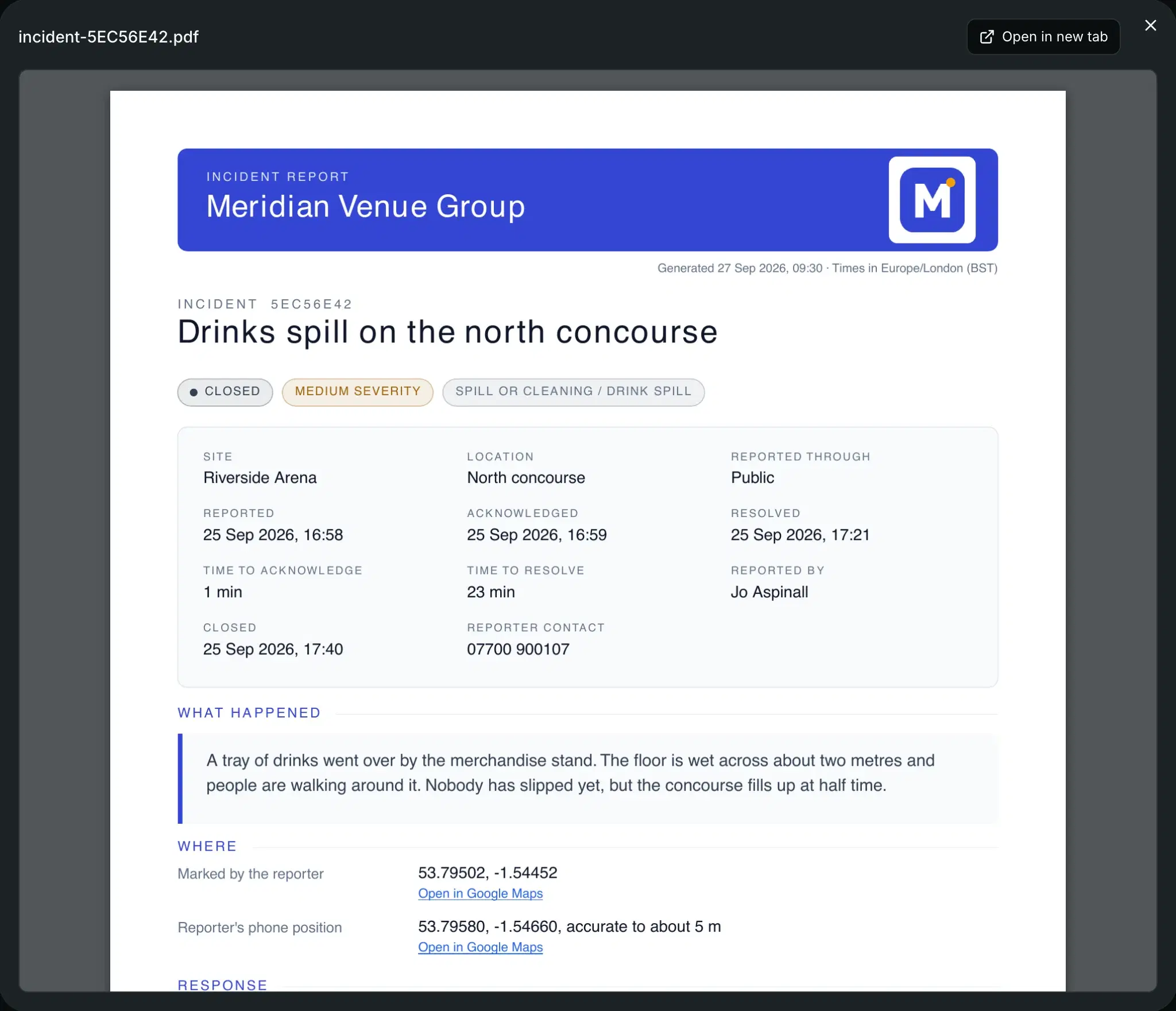Click the Meridian Venue Group heading
This screenshot has width=1176, height=1011.
(366, 206)
